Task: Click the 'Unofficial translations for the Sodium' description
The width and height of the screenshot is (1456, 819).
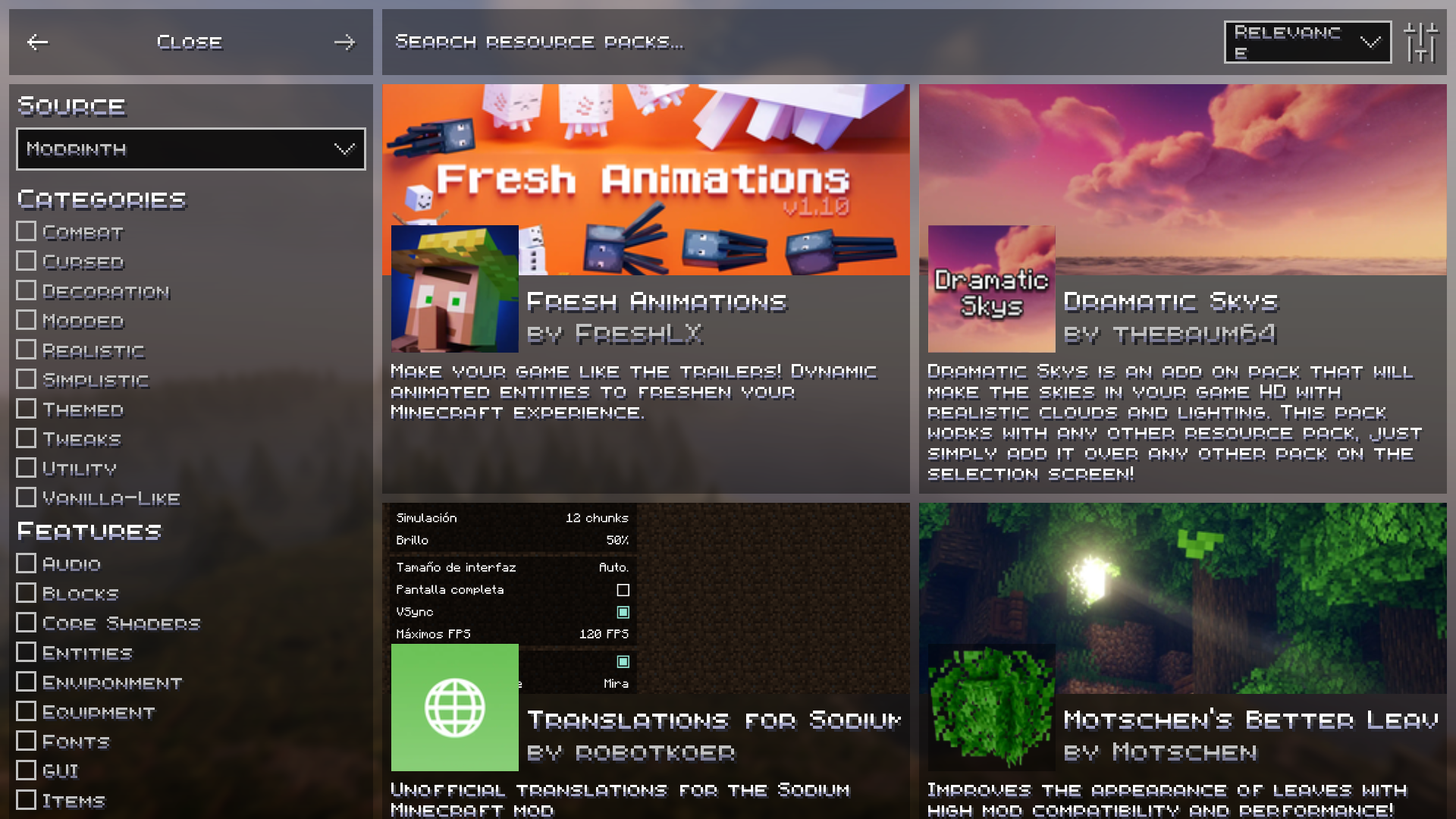Action: 620,800
